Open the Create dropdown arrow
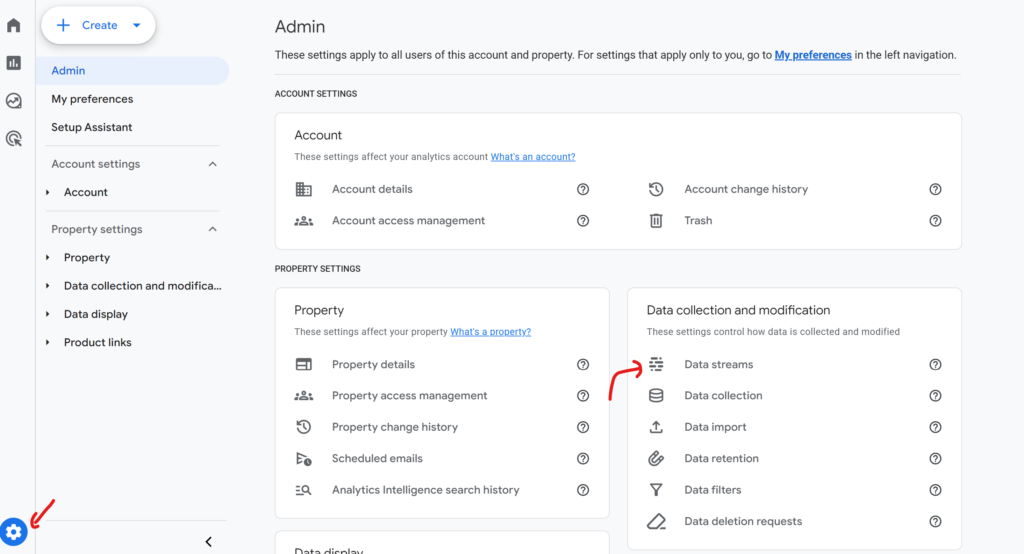 (136, 25)
